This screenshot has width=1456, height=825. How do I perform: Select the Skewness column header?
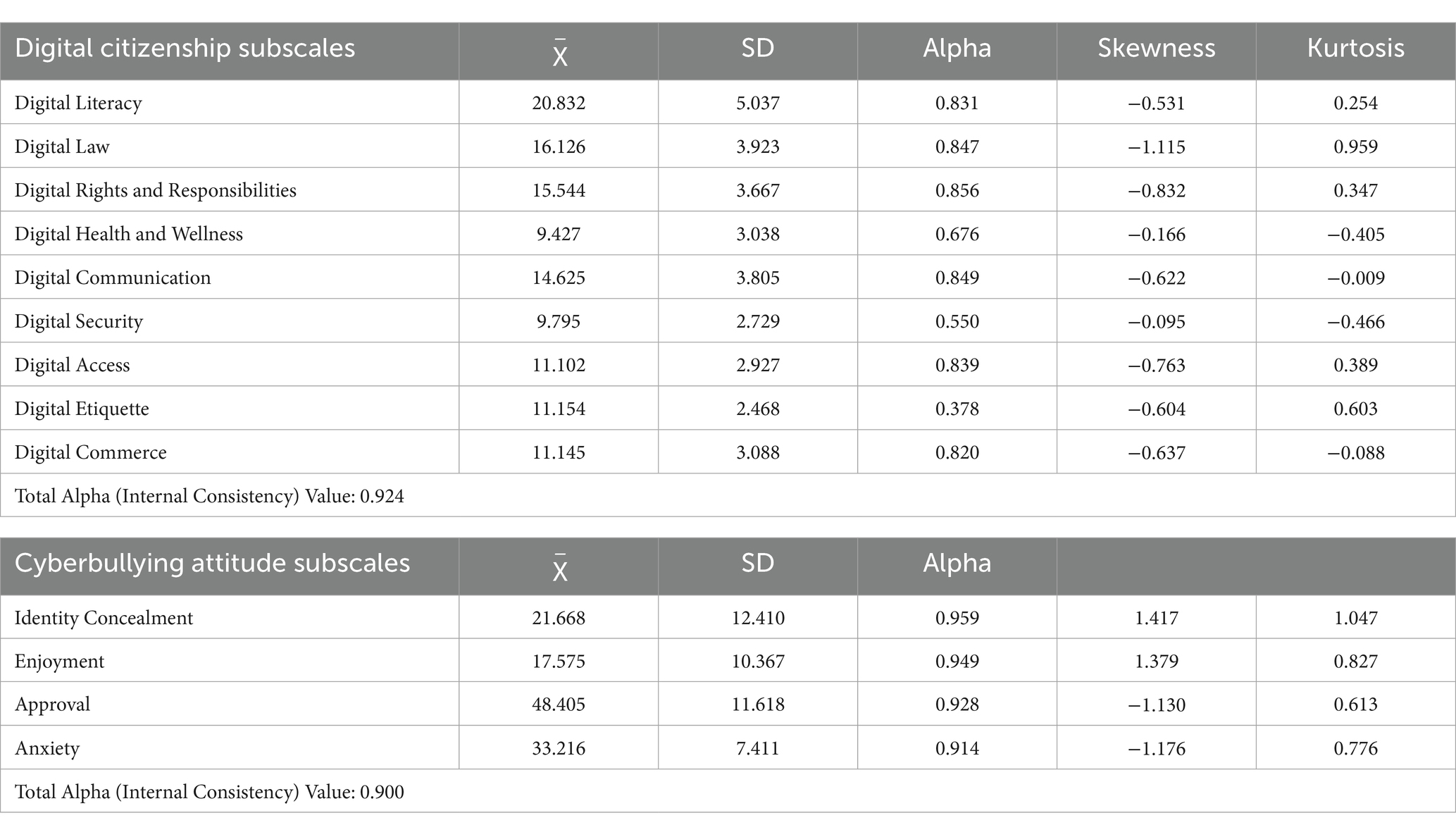click(1156, 48)
